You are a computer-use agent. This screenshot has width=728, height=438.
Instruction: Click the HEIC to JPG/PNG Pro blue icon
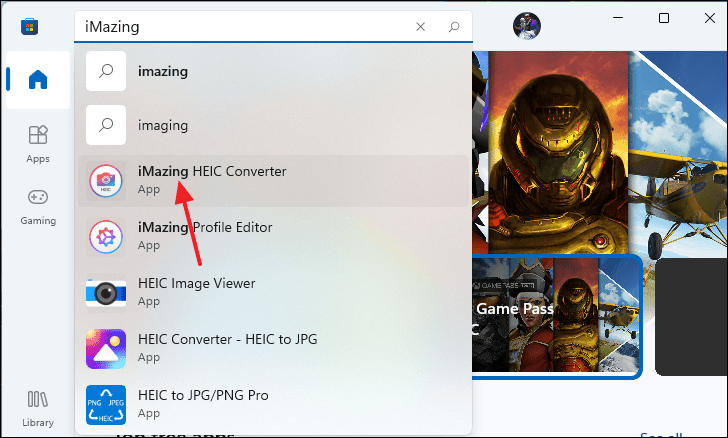click(106, 405)
